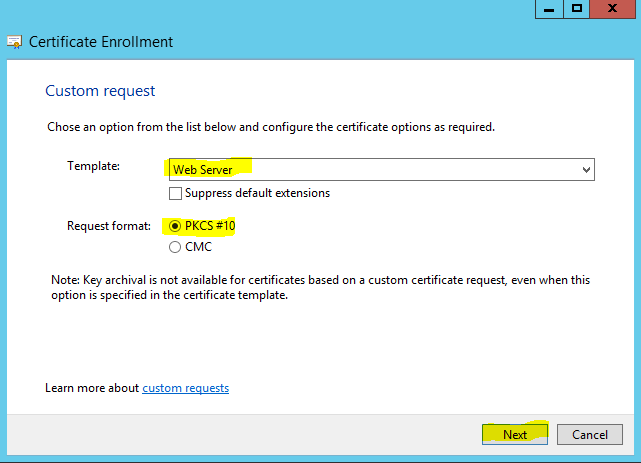
Task: Click the Web Server value in Template box
Action: (203, 170)
